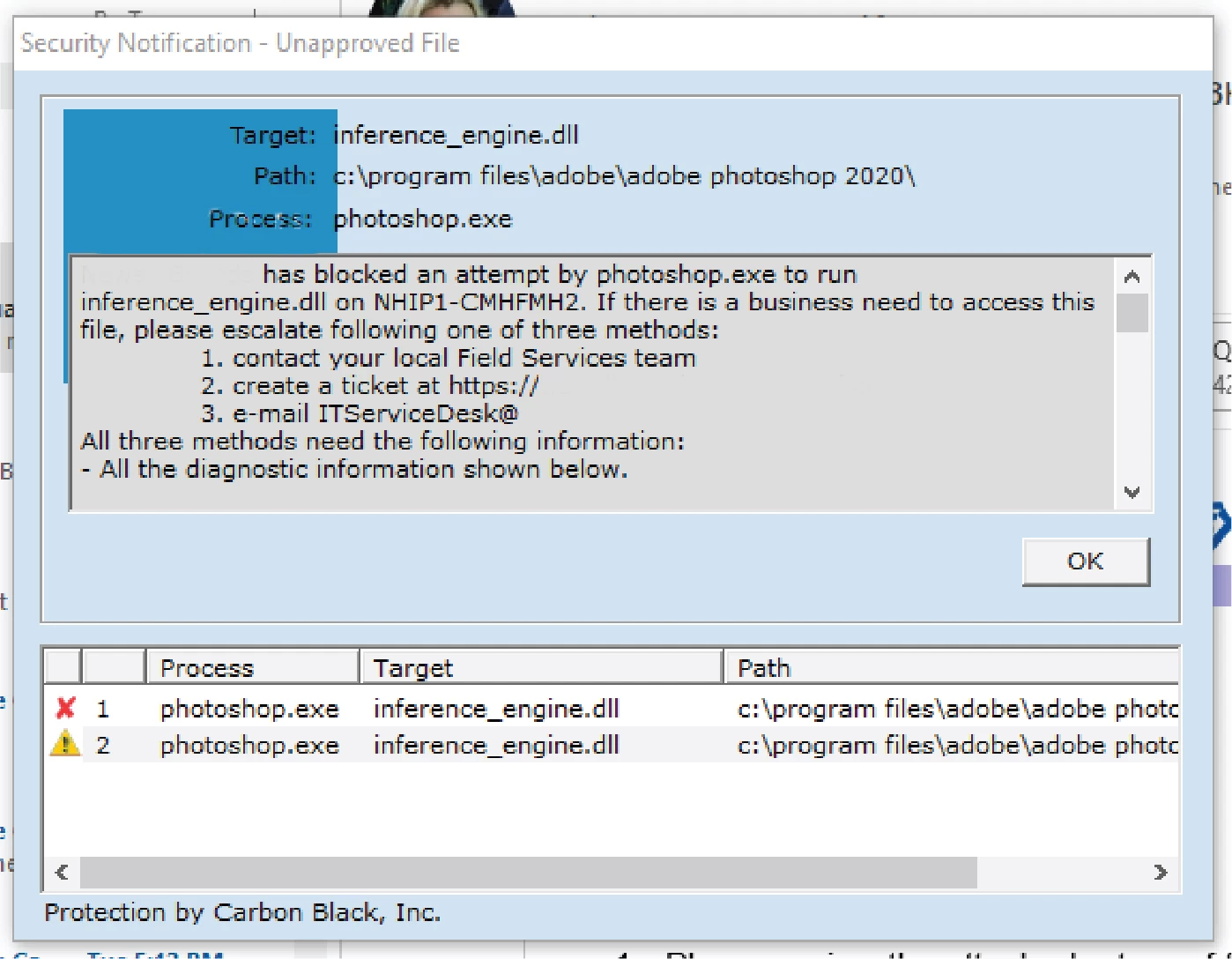Screen dimensions: 1232x959
Task: Click 'create a ticket at https://' line
Action: 370,386
